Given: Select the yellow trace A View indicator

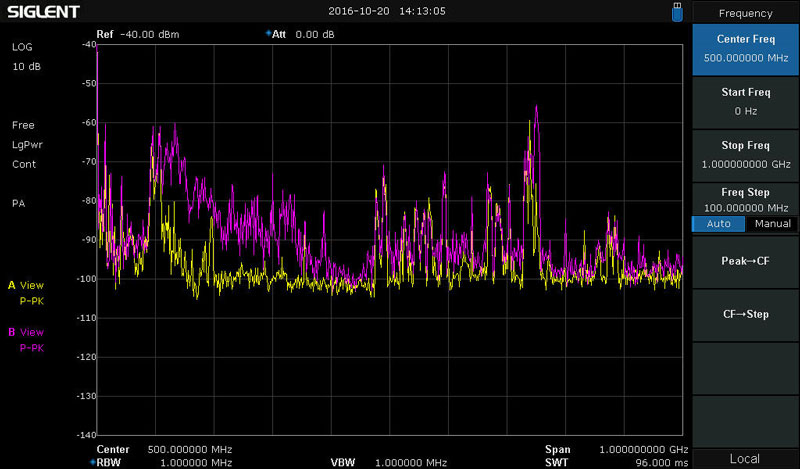Looking at the screenshot, I should [x=26, y=284].
